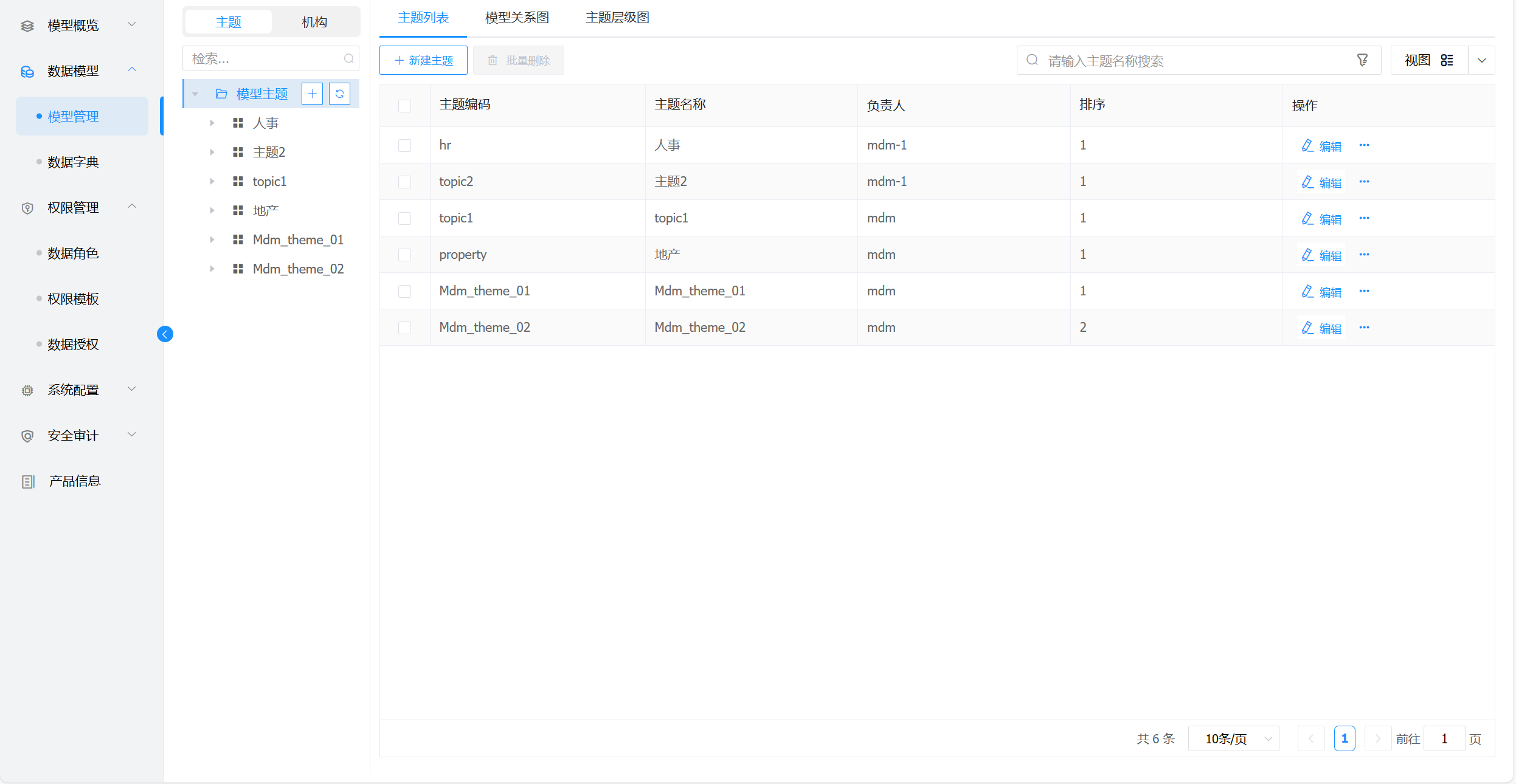
Task: Select the property row checkbox
Action: pos(404,255)
